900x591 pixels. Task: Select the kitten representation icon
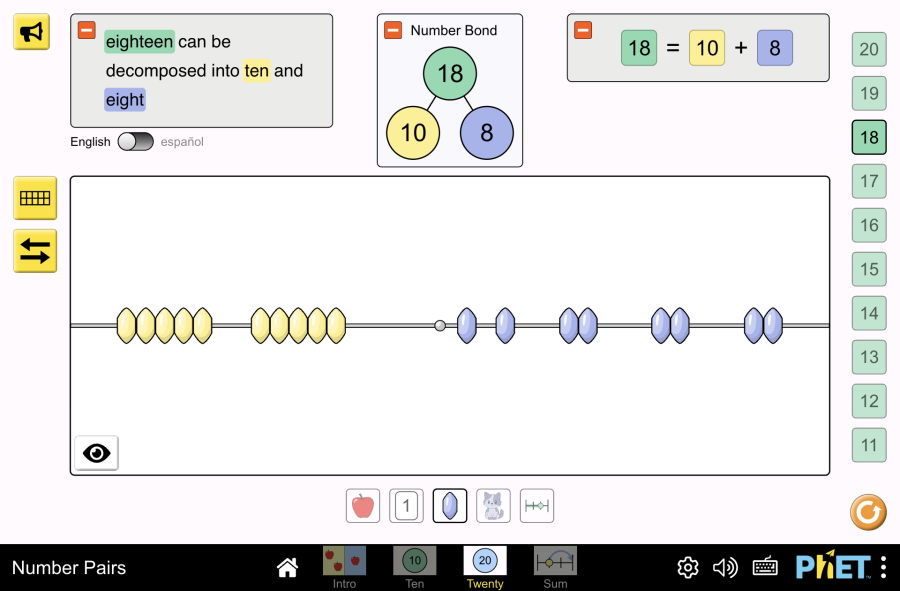pos(493,506)
